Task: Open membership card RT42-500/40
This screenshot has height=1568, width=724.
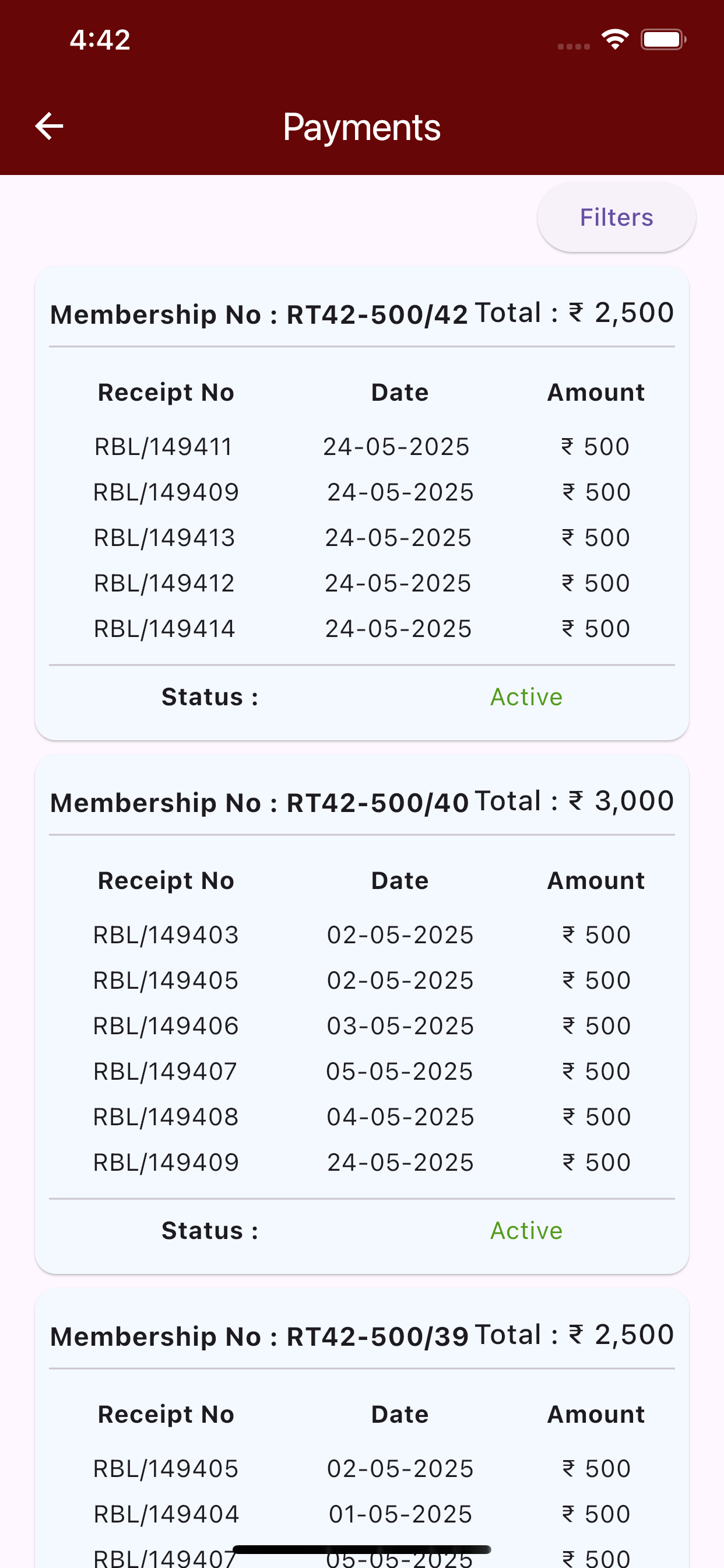Action: coord(362,1014)
